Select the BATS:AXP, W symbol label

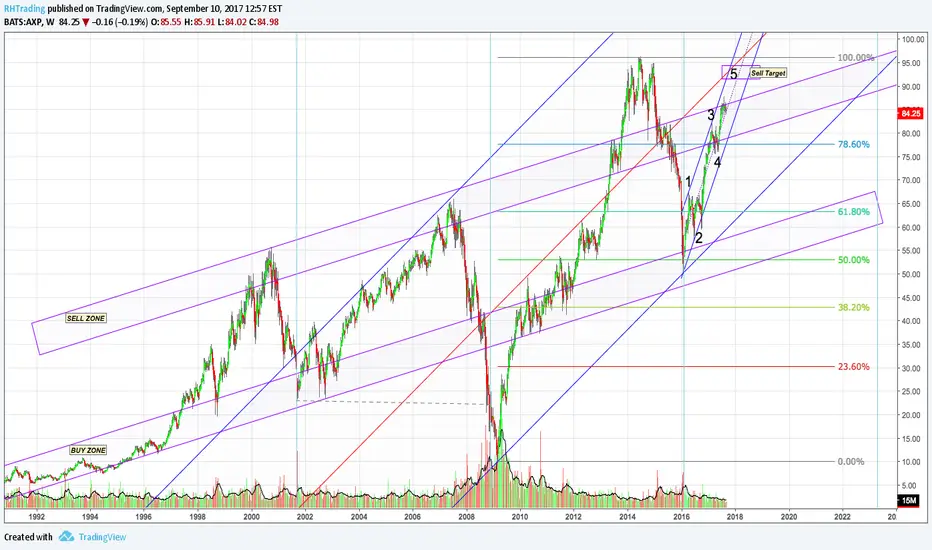click(29, 22)
